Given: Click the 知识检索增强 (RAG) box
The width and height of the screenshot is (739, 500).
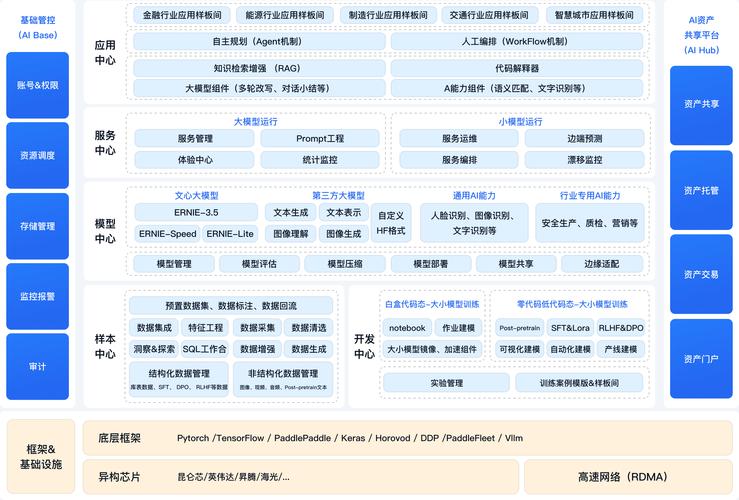Looking at the screenshot, I should coord(257,68).
